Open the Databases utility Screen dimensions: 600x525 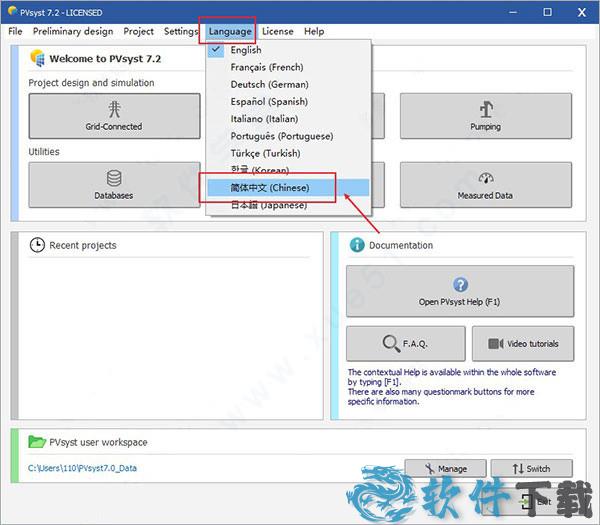(114, 184)
